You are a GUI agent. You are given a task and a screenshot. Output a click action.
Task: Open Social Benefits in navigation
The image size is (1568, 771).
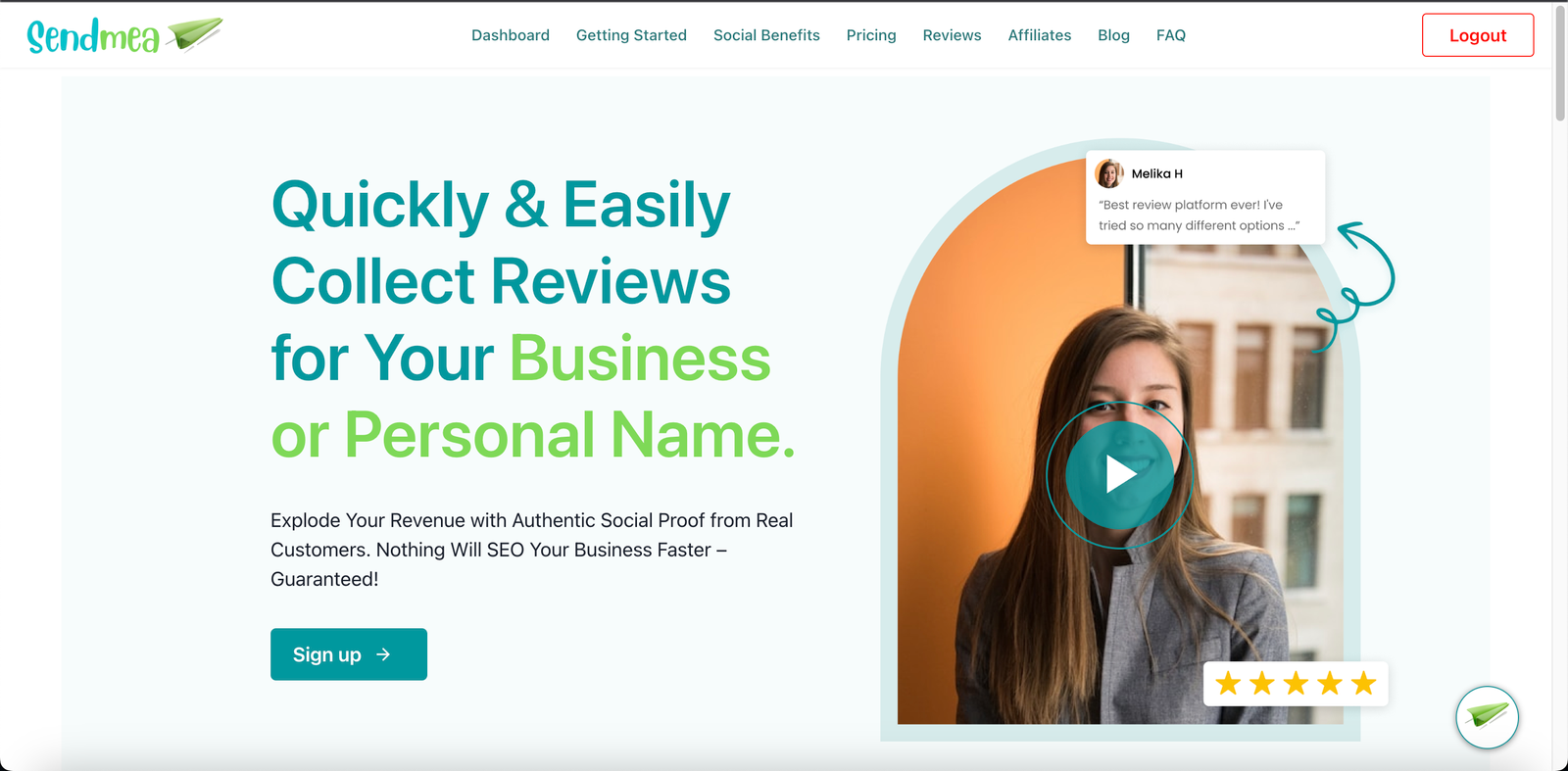tap(766, 35)
